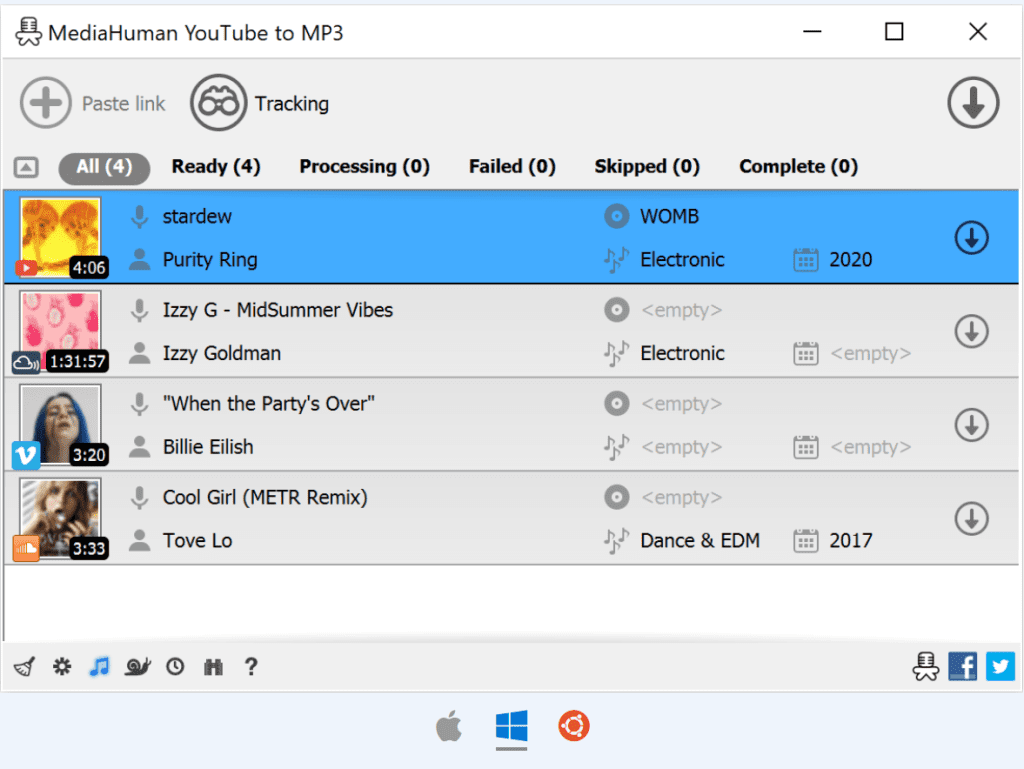Screen dimensions: 1024x769
Task: Click the genre notes icon next to Dance & EDM
Action: [x=616, y=541]
